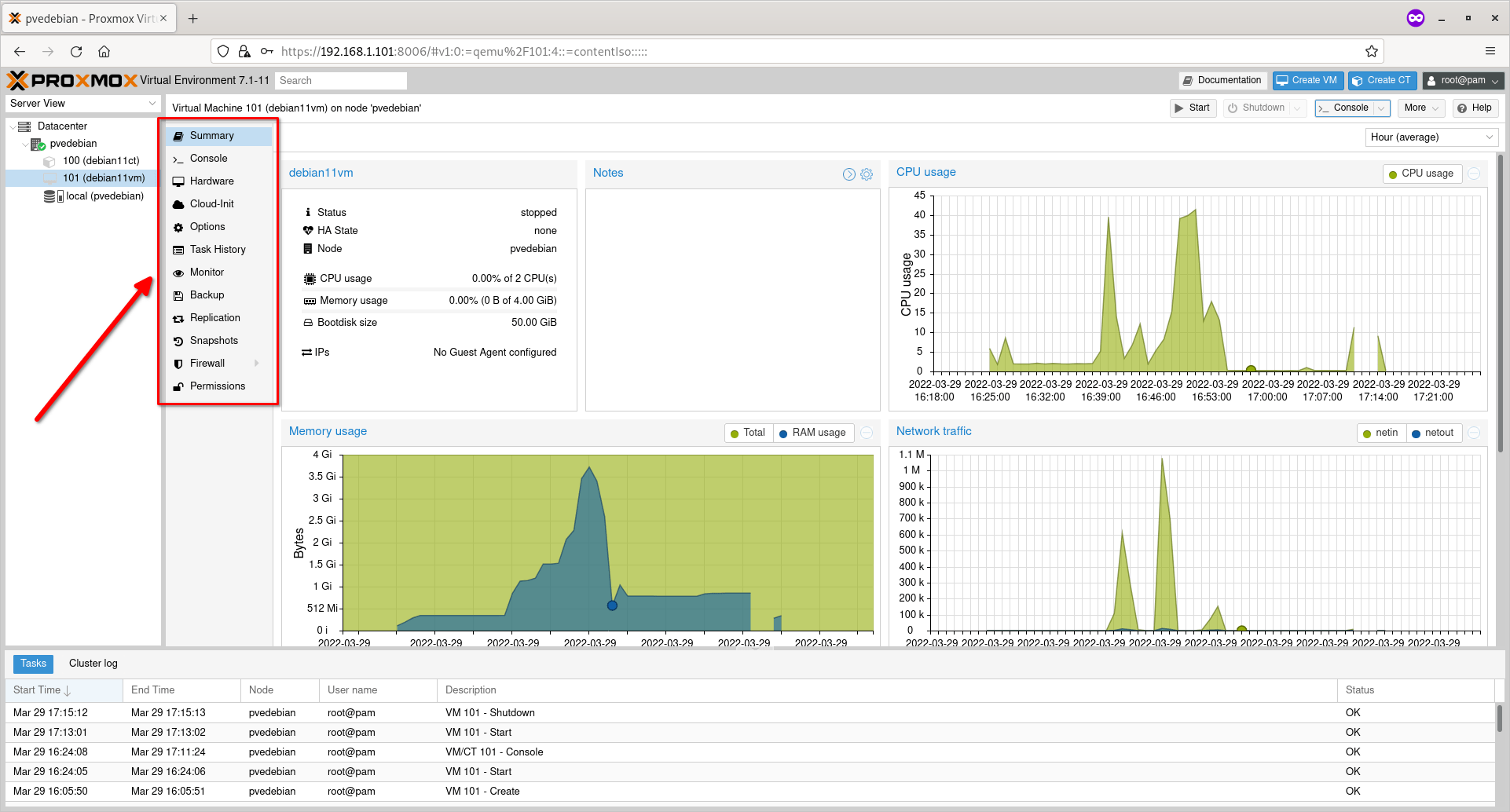The image size is (1510, 812).
Task: Open the root@pam user menu
Action: pyautogui.click(x=1463, y=80)
